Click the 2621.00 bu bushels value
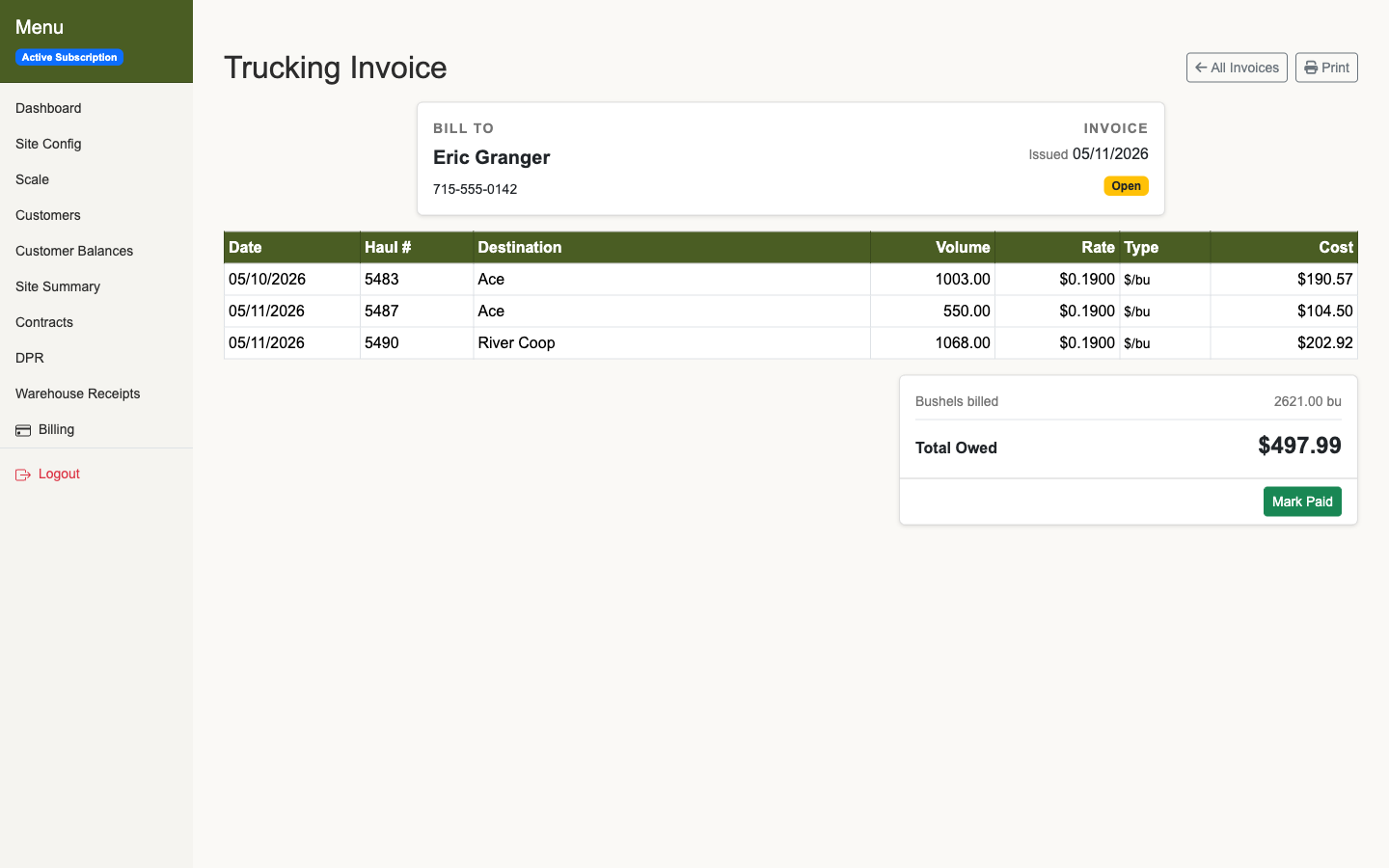The height and width of the screenshot is (868, 1389). pyautogui.click(x=1307, y=401)
